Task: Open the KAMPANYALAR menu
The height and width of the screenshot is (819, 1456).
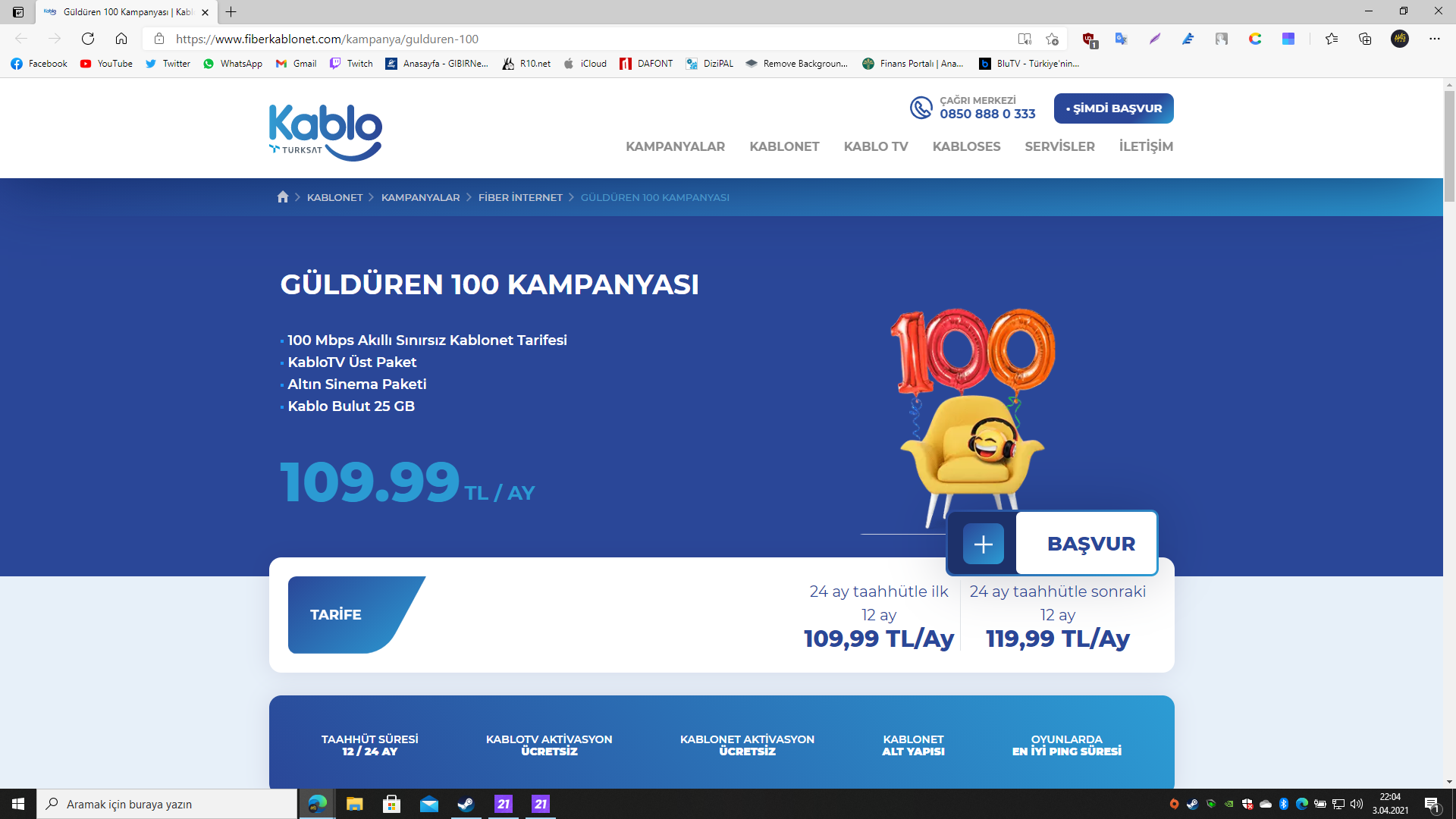Action: (675, 146)
